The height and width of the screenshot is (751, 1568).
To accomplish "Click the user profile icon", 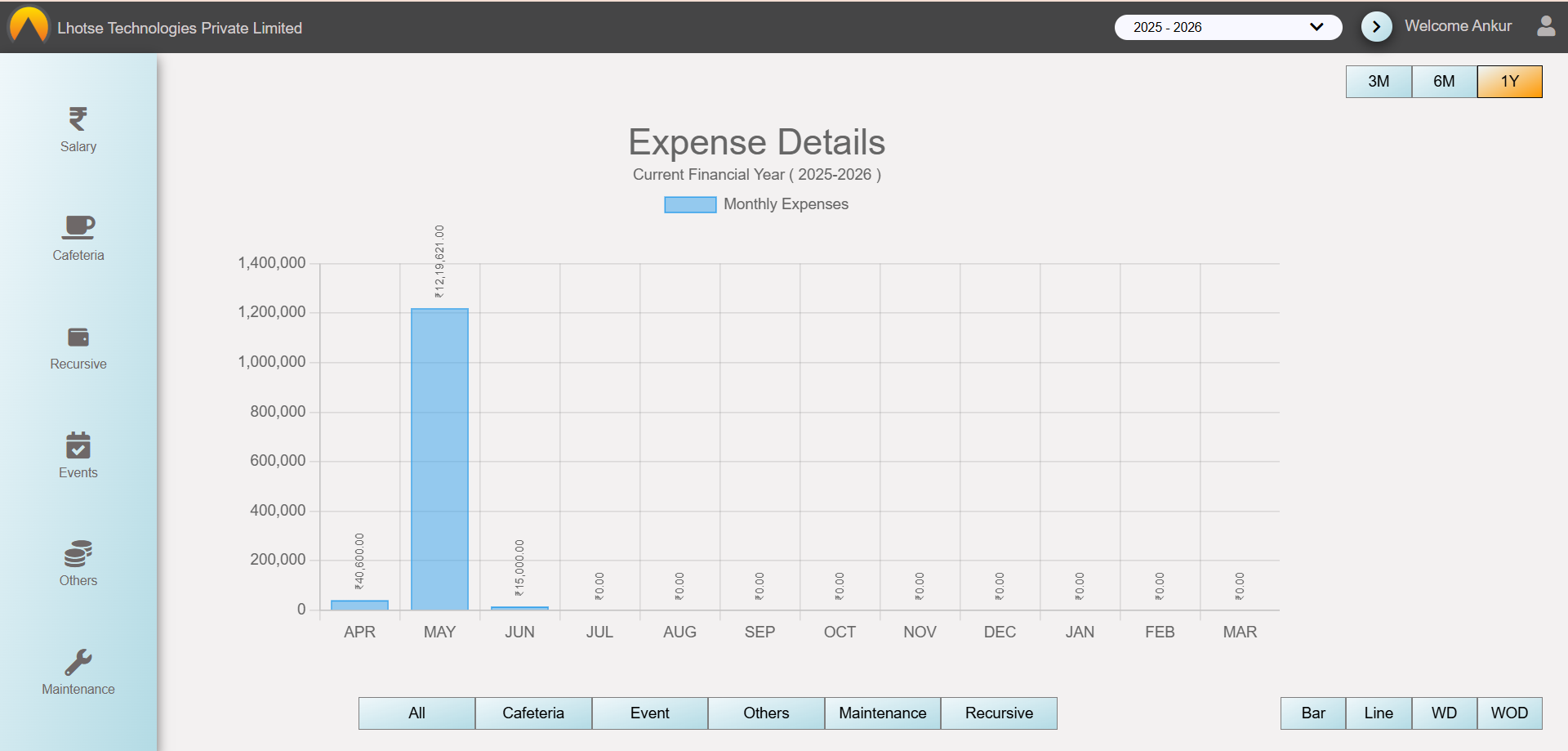I will point(1546,26).
